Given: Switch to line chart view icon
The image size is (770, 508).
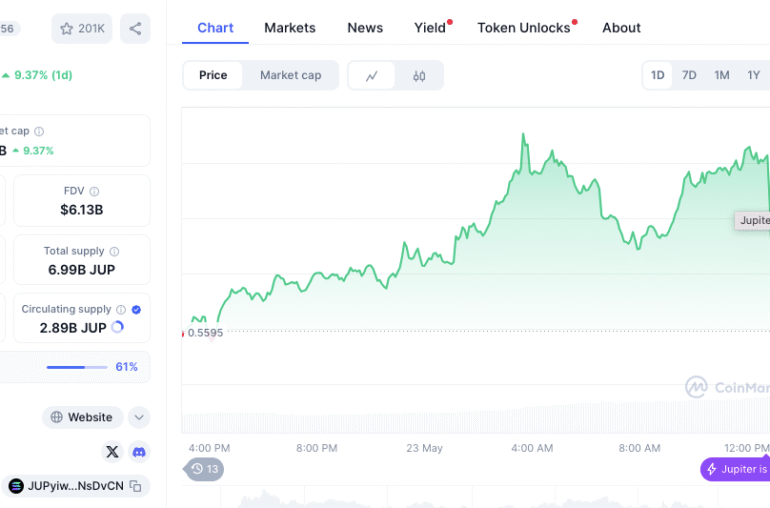Looking at the screenshot, I should click(x=372, y=76).
